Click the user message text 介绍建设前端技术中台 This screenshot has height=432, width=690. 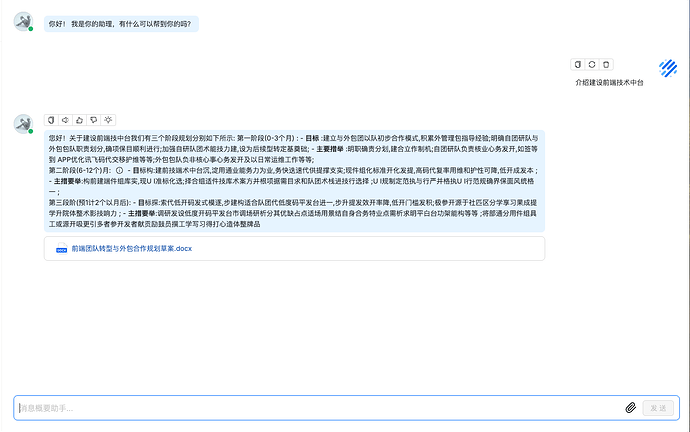[x=609, y=82]
